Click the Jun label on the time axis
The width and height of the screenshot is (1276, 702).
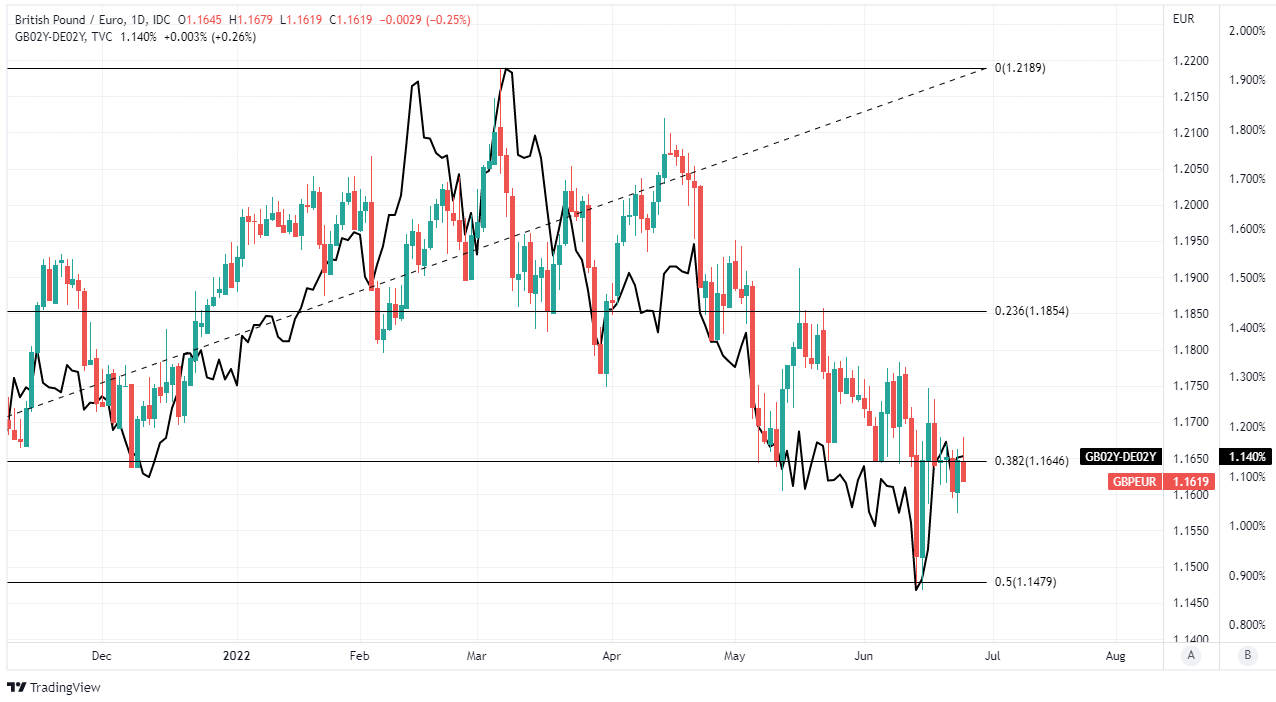point(864,656)
